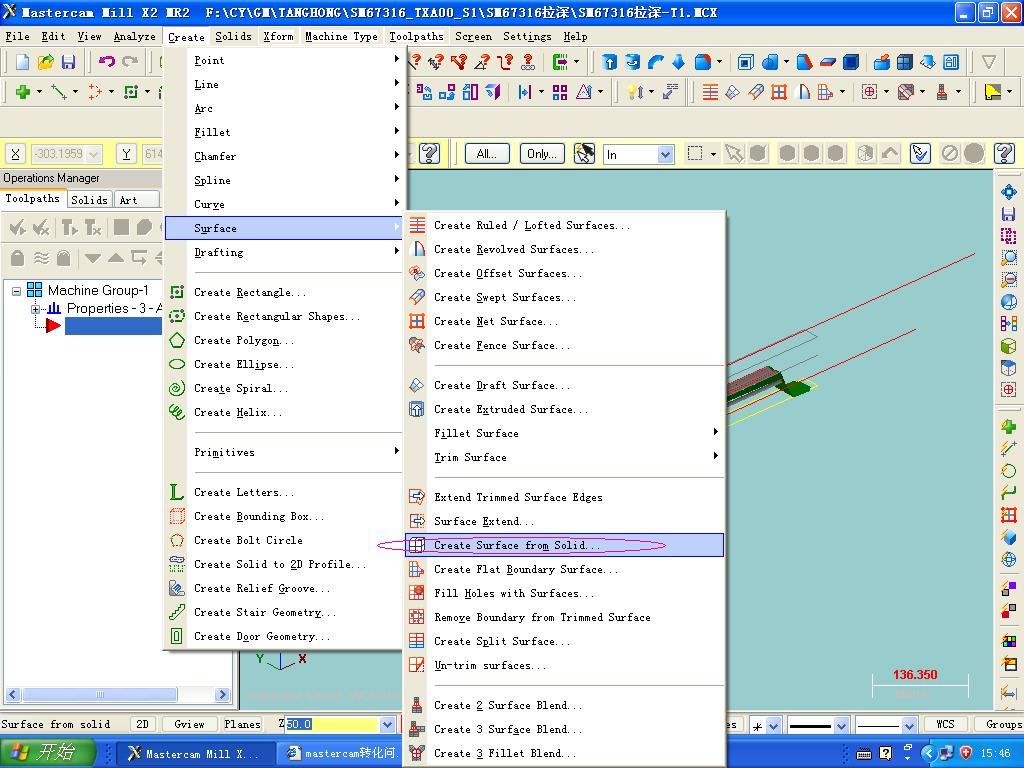
Task: Click the Open file folder icon
Action: (45, 62)
